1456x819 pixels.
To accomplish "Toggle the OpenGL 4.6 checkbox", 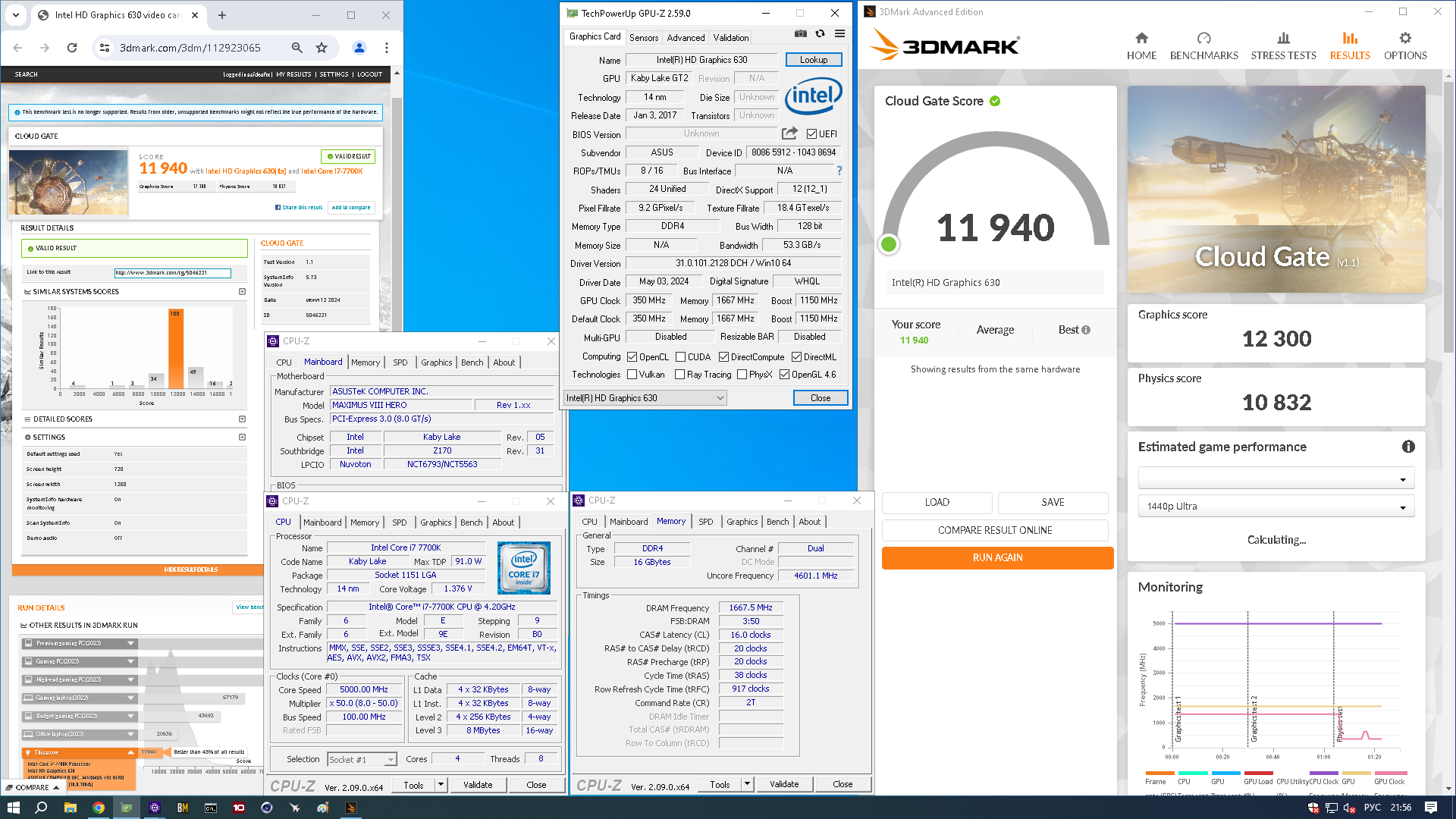I will [784, 374].
